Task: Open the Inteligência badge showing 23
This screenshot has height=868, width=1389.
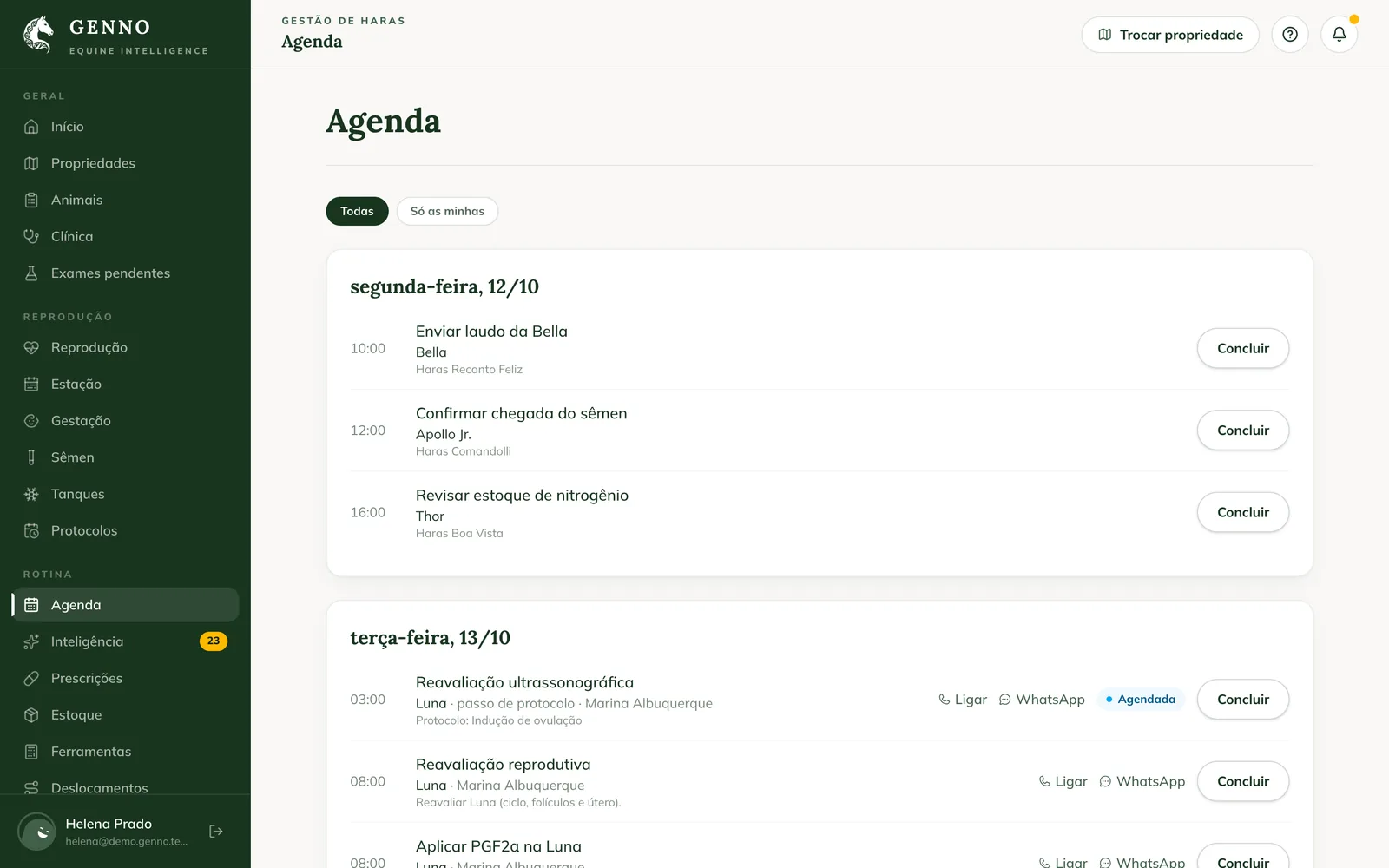Action: coord(214,641)
